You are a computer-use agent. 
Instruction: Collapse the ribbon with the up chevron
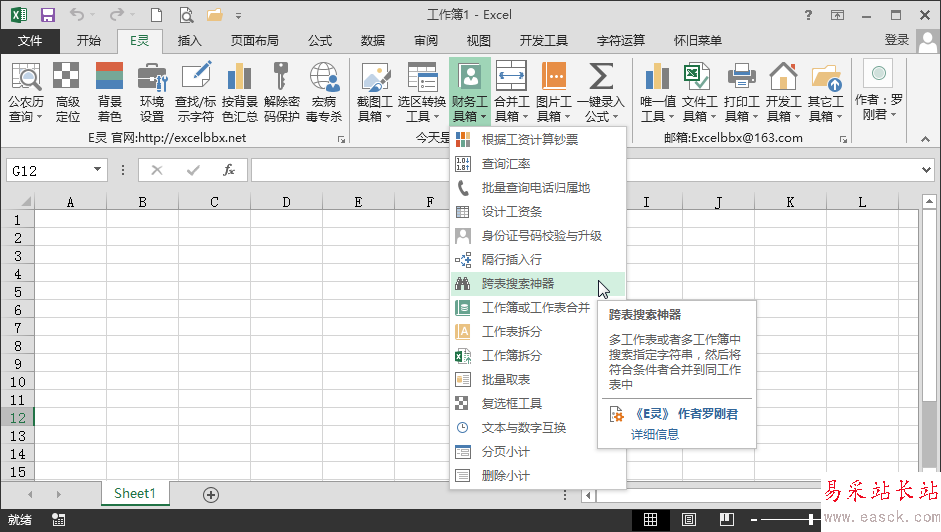point(925,139)
